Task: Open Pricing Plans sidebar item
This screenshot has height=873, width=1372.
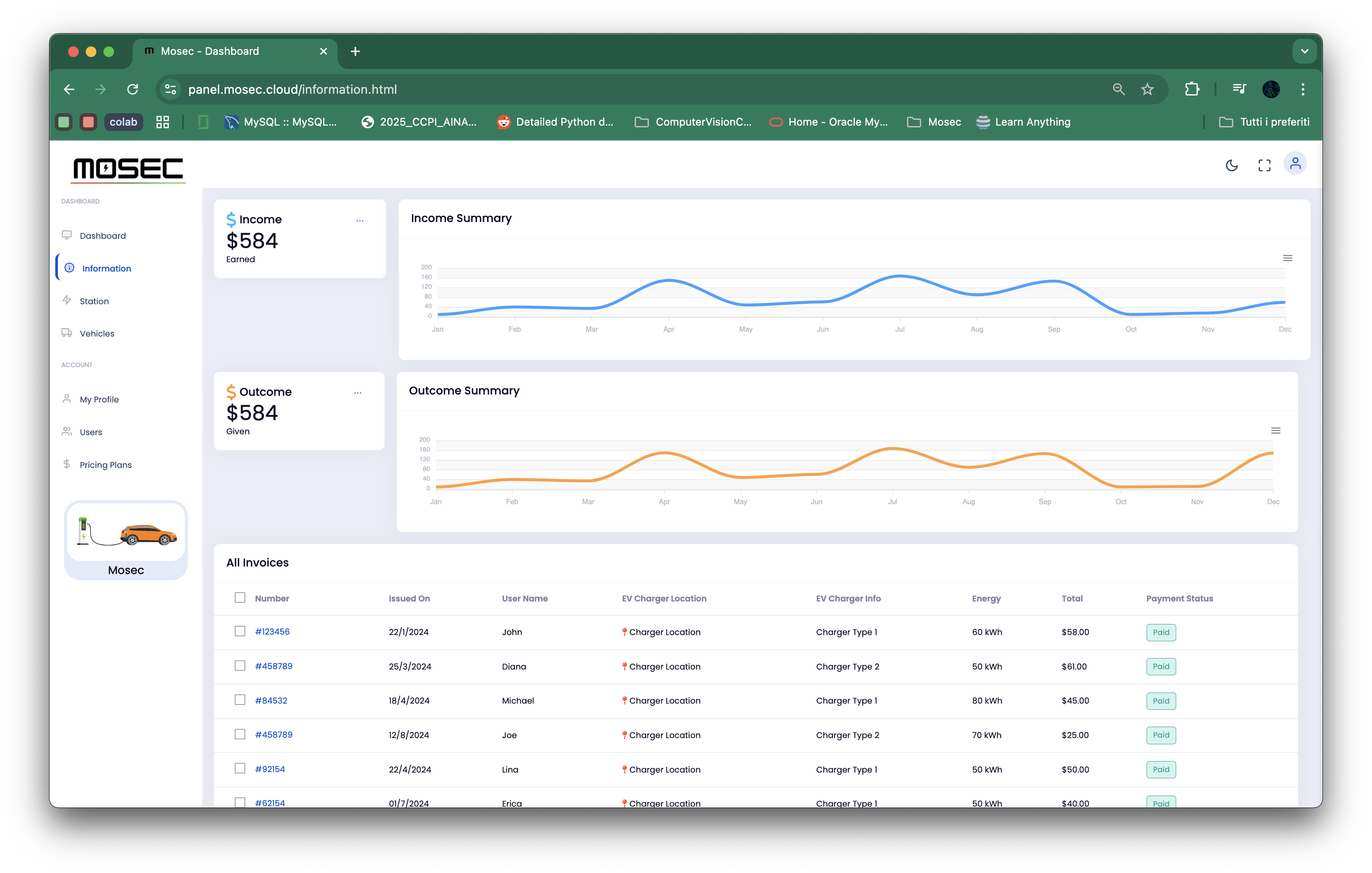Action: [105, 465]
